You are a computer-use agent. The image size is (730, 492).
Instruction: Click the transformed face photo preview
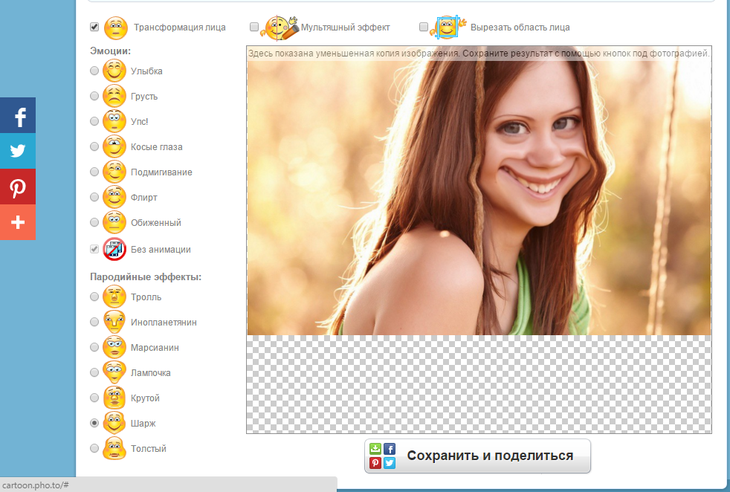tap(479, 191)
